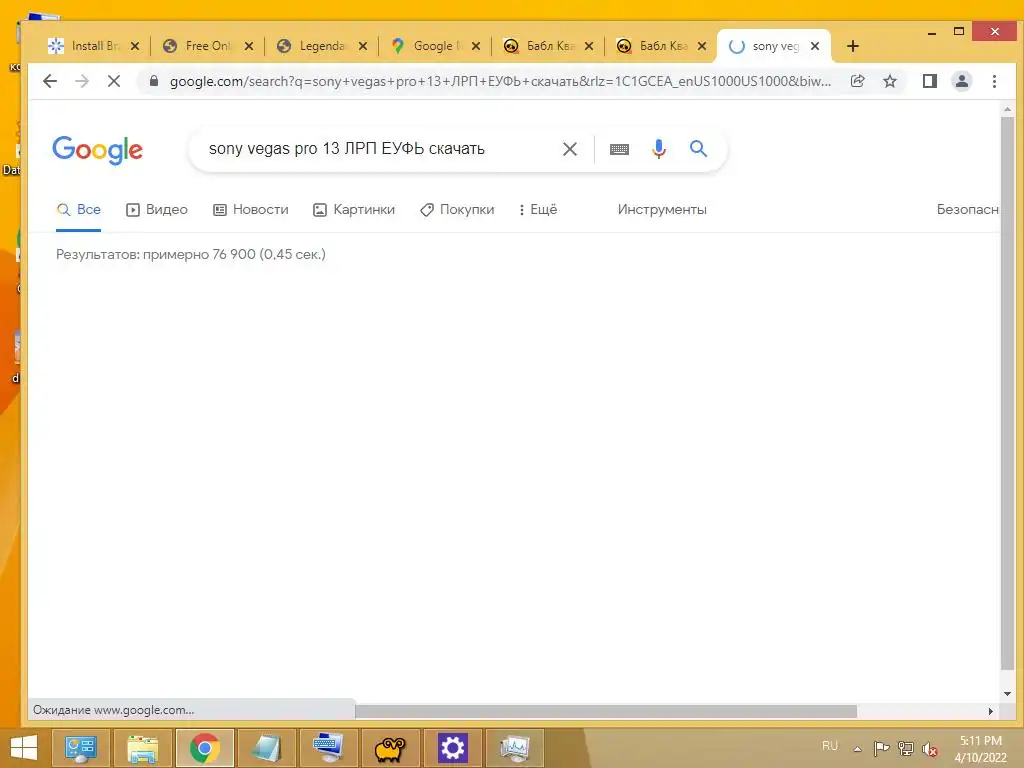Viewport: 1024px width, 768px height.
Task: Open the Безопасн safe search setting
Action: pyautogui.click(x=967, y=210)
